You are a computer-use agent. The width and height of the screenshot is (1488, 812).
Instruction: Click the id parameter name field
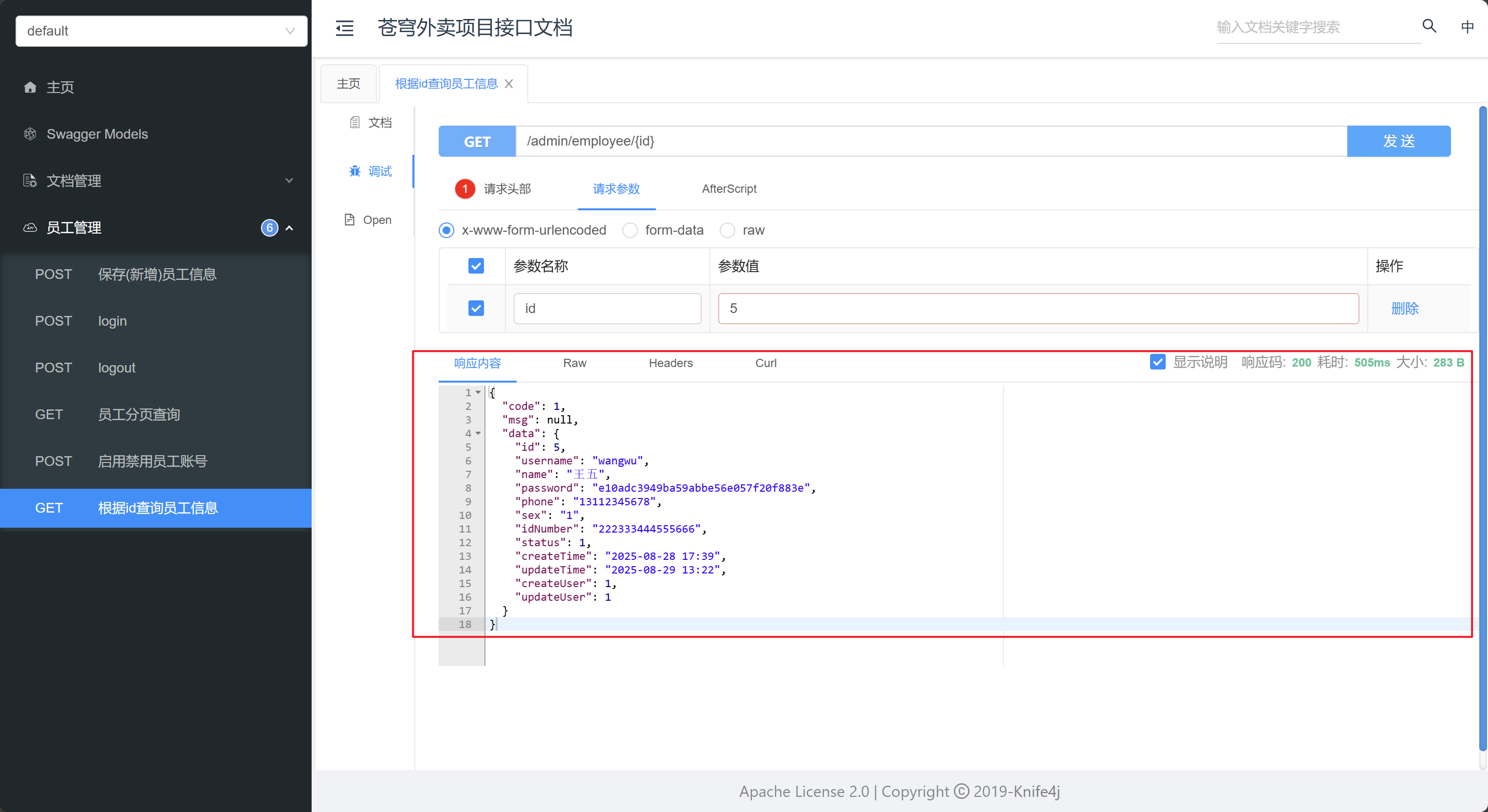[x=607, y=309]
